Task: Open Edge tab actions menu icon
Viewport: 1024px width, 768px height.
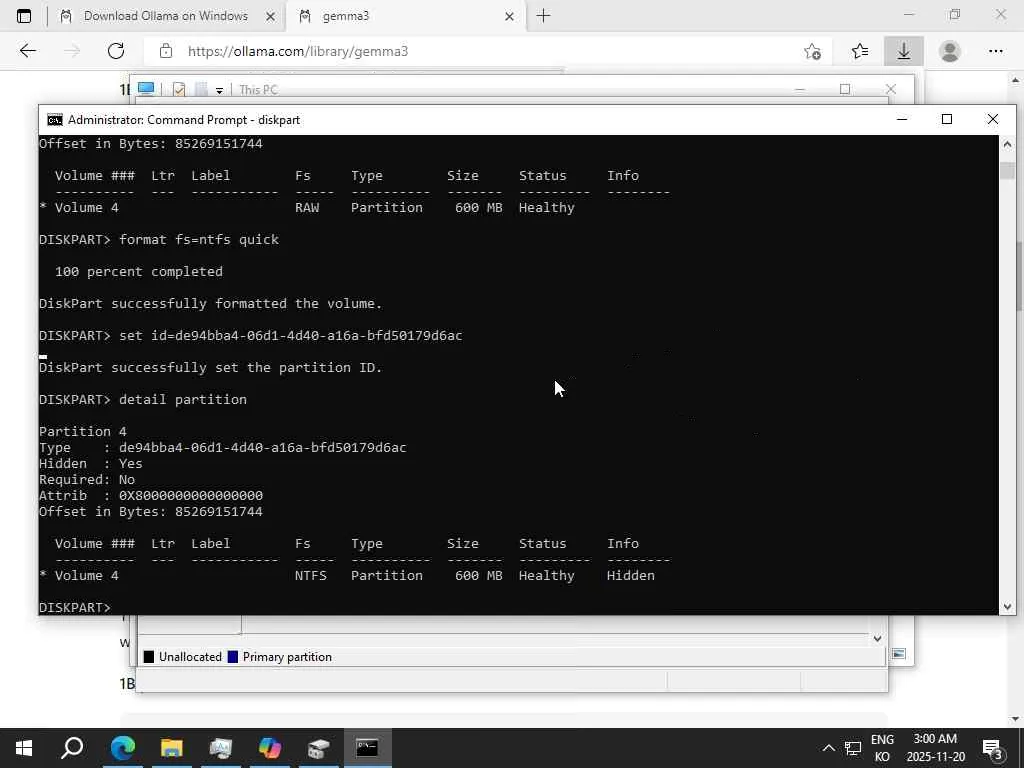Action: pos(24,16)
